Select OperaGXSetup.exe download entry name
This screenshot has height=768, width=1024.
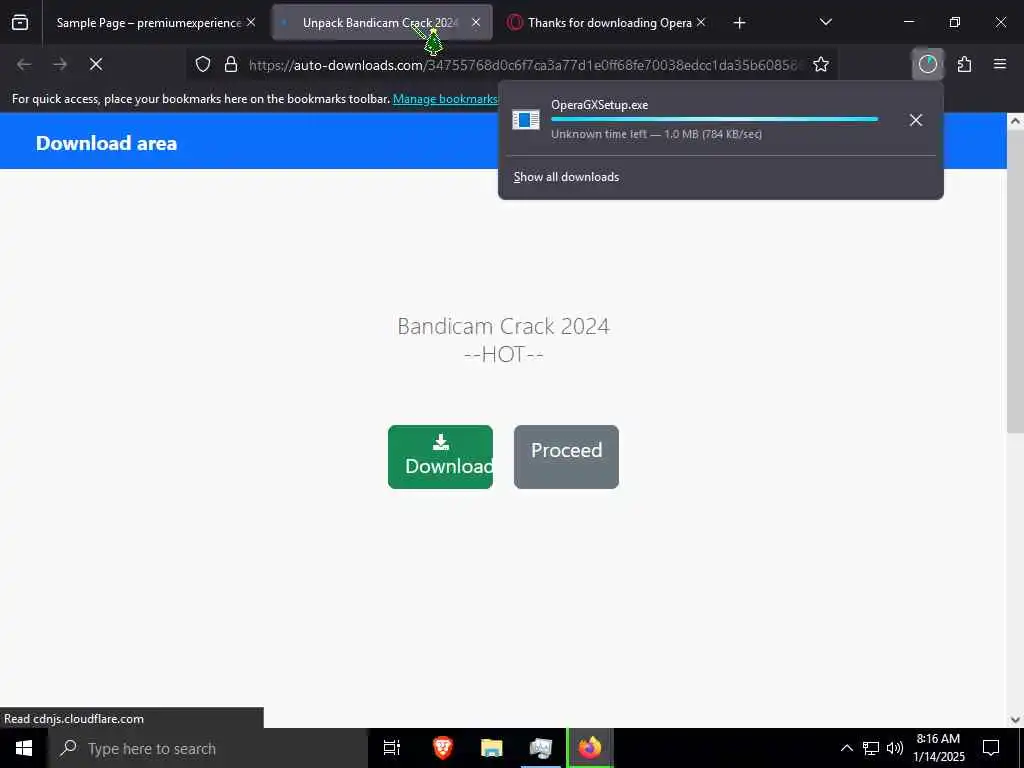coord(600,105)
